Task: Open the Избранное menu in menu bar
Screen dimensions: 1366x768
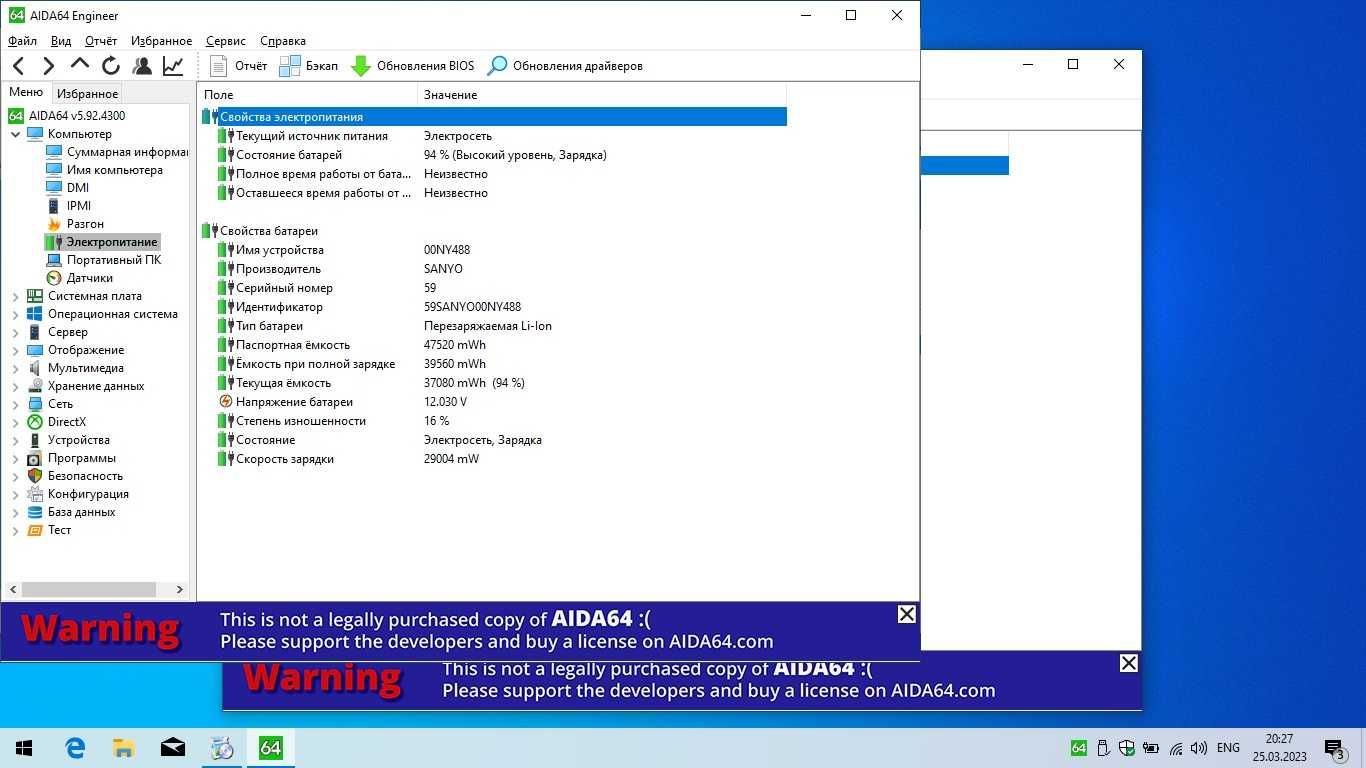Action: tap(161, 41)
